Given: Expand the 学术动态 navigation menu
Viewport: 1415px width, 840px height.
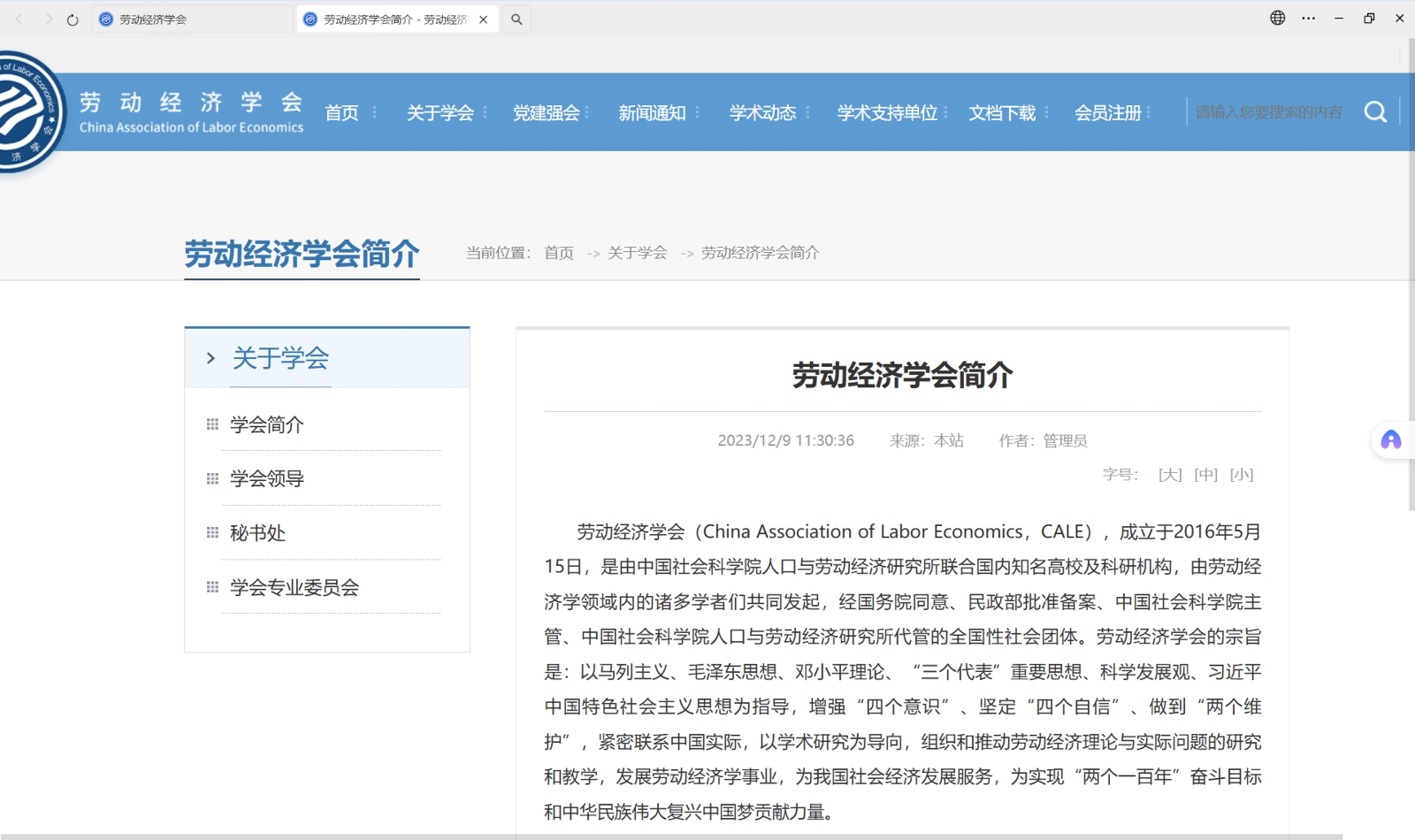Looking at the screenshot, I should click(x=762, y=113).
